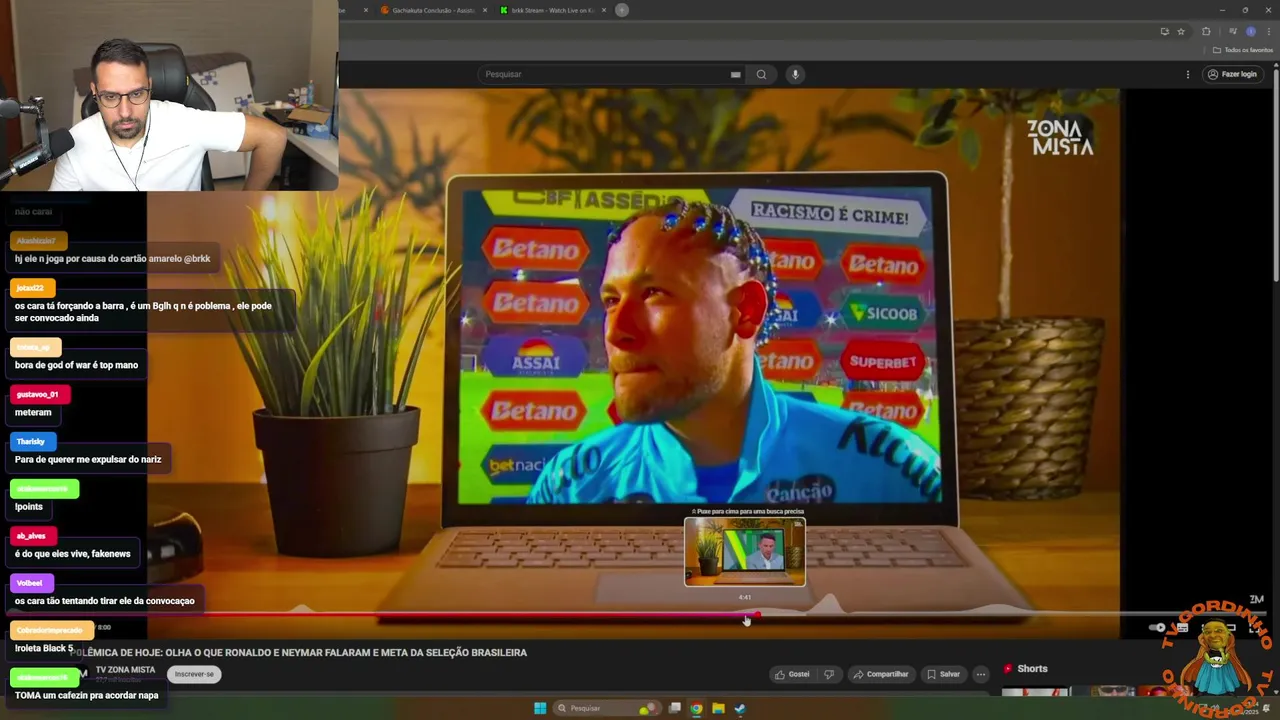The width and height of the screenshot is (1280, 720).
Task: Subscribe using the Inscrever-se button
Action: tap(194, 674)
